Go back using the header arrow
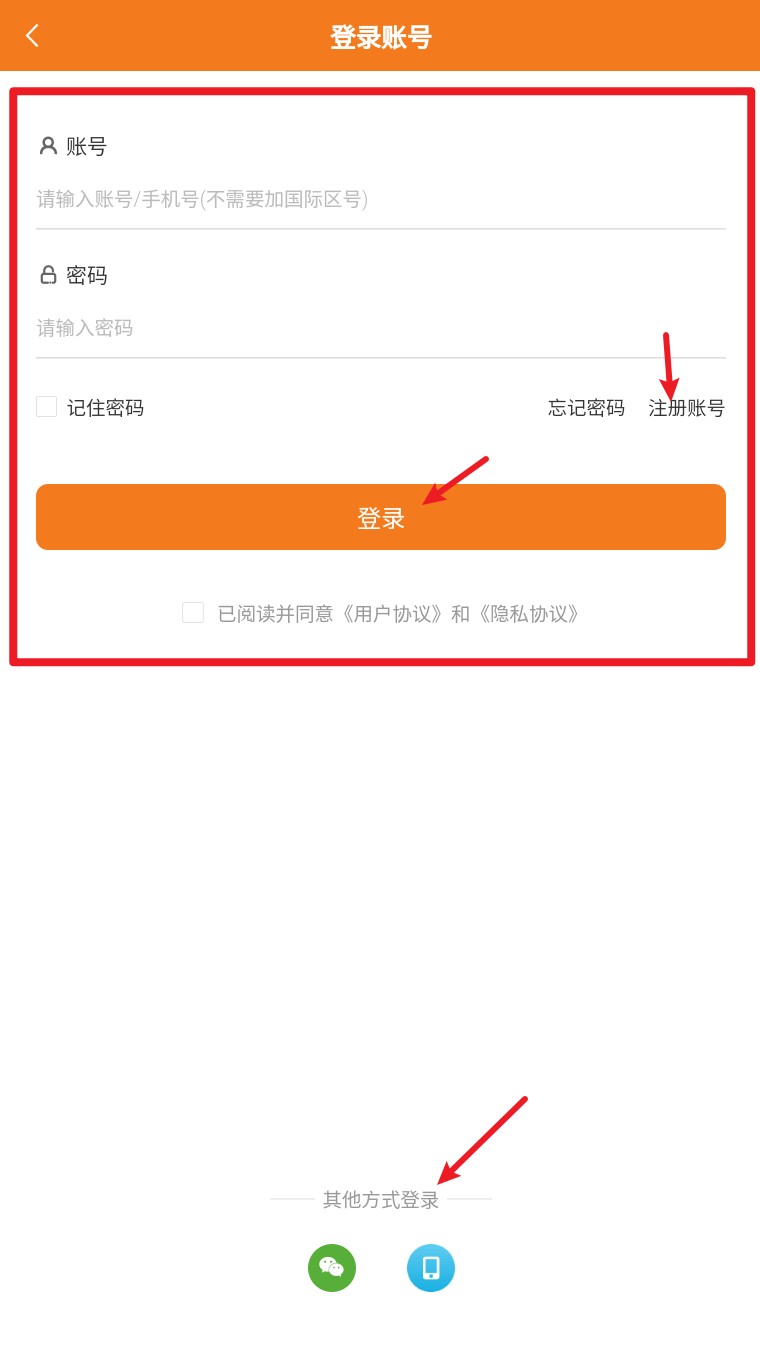Viewport: 760px width, 1355px height. 32,36
